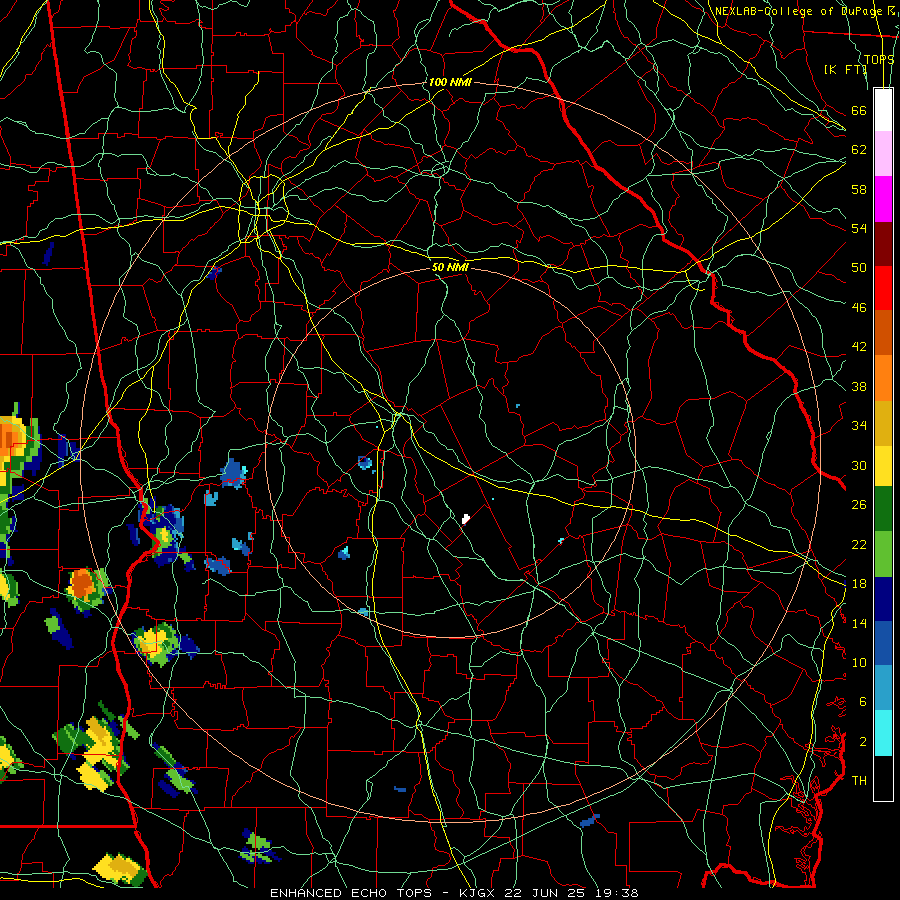This screenshot has width=900, height=900.
Task: Click the 100 NMI range ring label
Action: 450,82
